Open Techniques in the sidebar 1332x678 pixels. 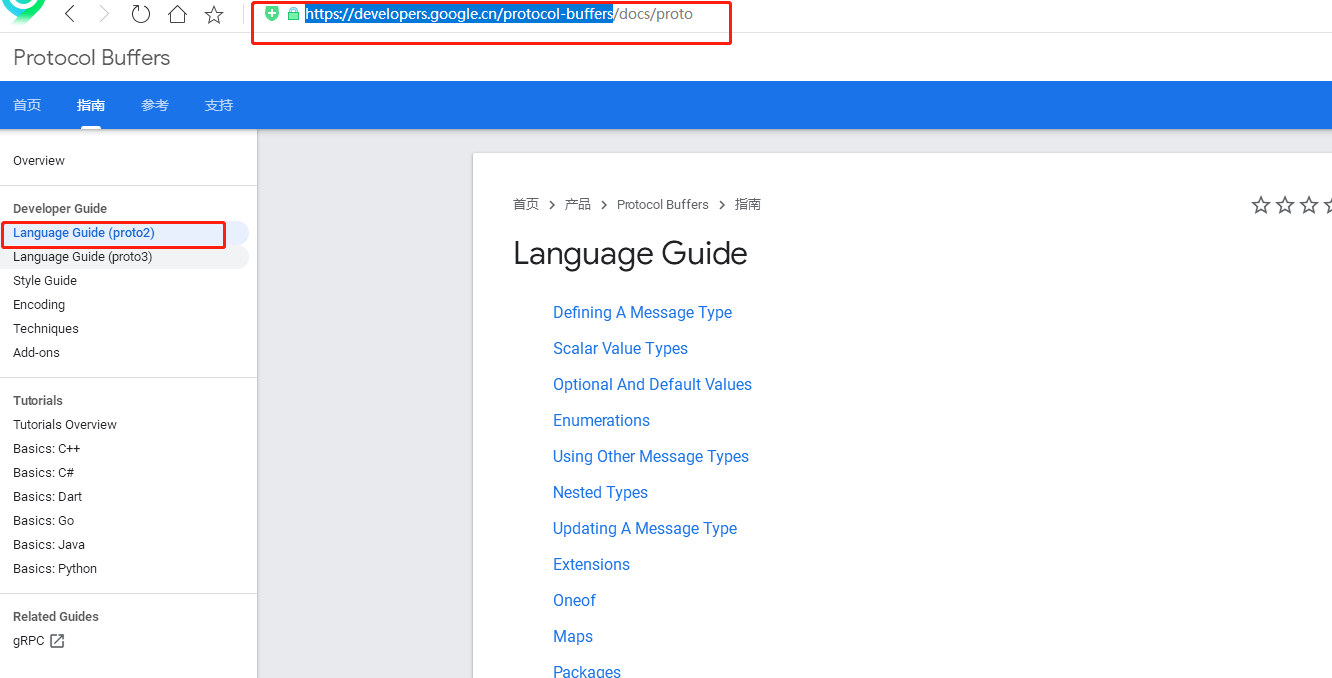(x=46, y=329)
